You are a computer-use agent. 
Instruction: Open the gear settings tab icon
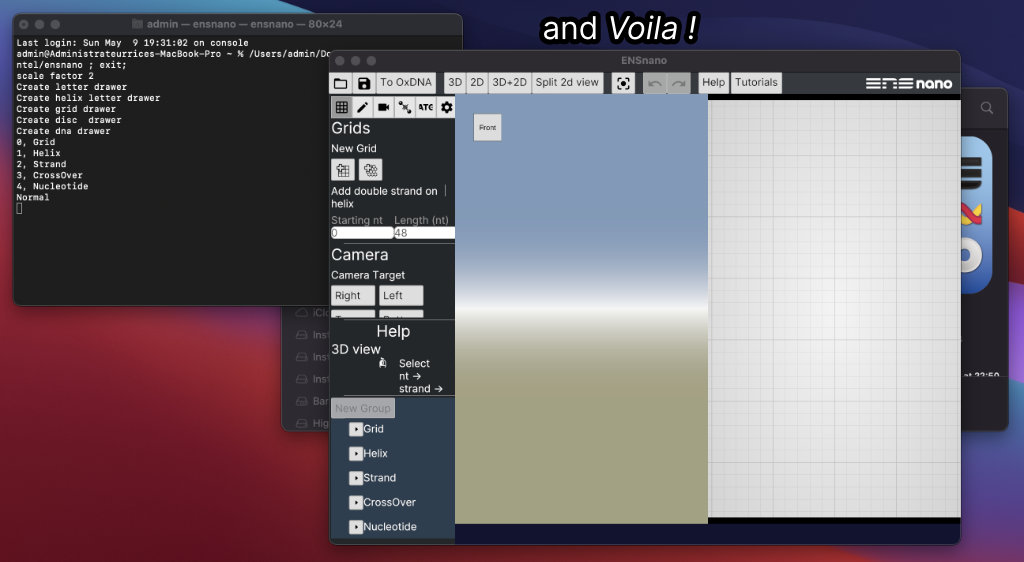pos(446,107)
